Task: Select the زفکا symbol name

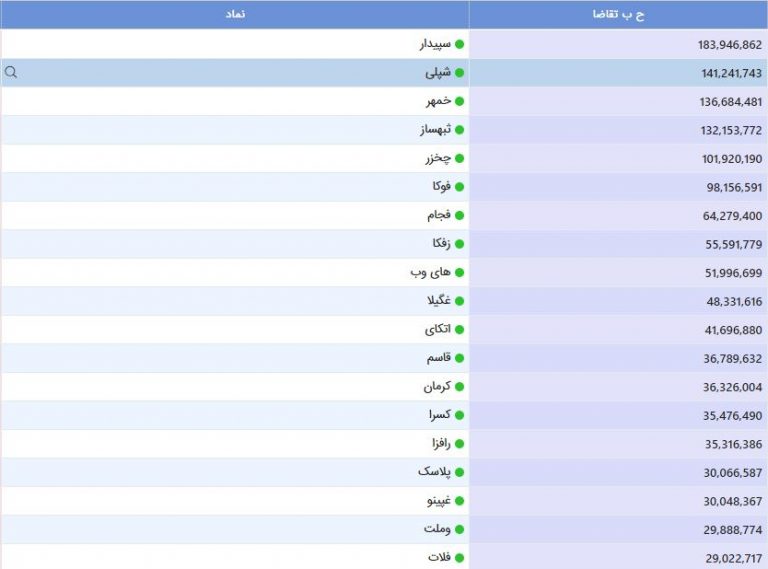Action: (x=441, y=243)
